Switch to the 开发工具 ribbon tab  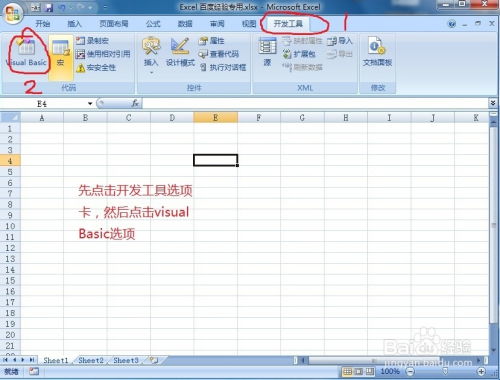tap(288, 24)
